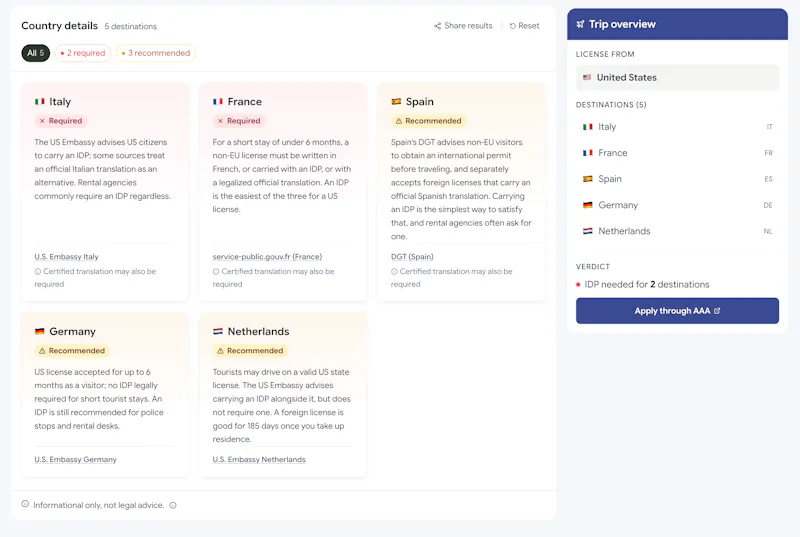Click the info icon beside France certified translation note

pyautogui.click(x=216, y=272)
